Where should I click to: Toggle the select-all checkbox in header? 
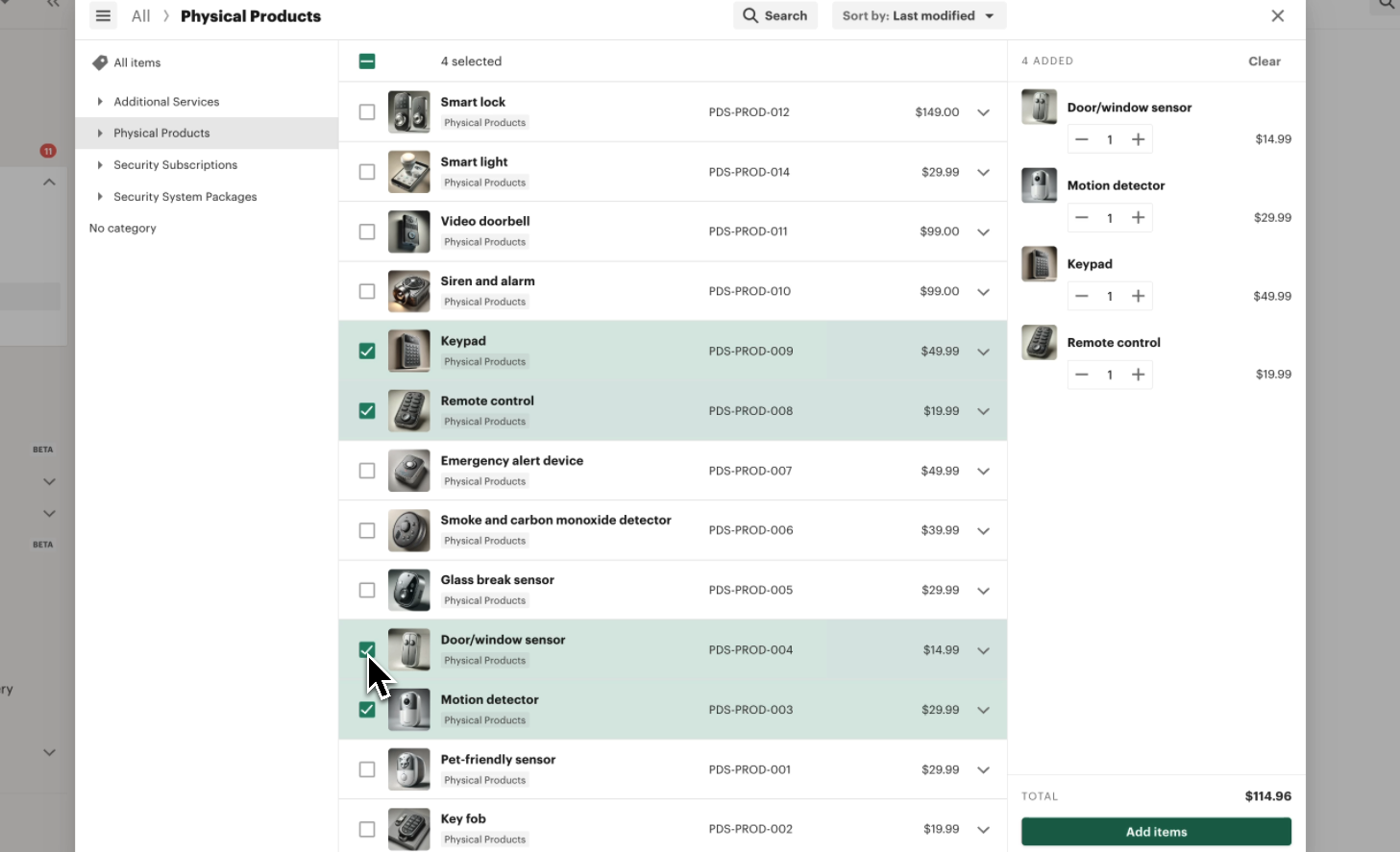(x=367, y=61)
